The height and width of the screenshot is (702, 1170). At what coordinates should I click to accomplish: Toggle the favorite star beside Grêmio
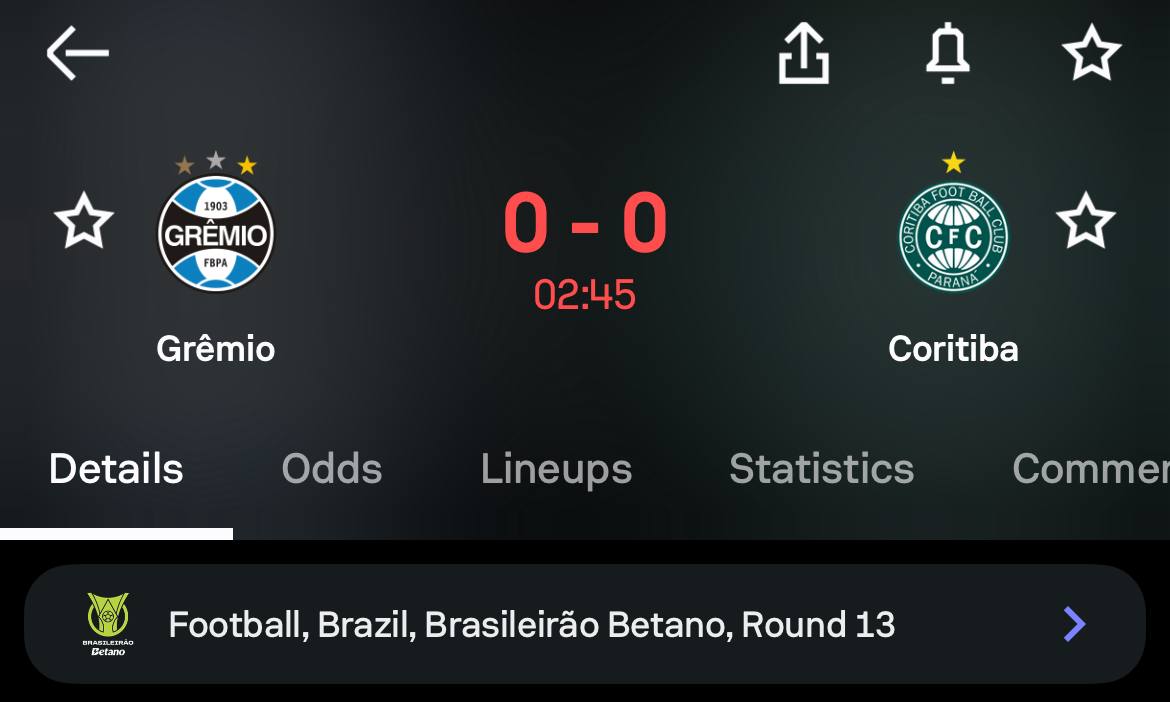[x=83, y=222]
